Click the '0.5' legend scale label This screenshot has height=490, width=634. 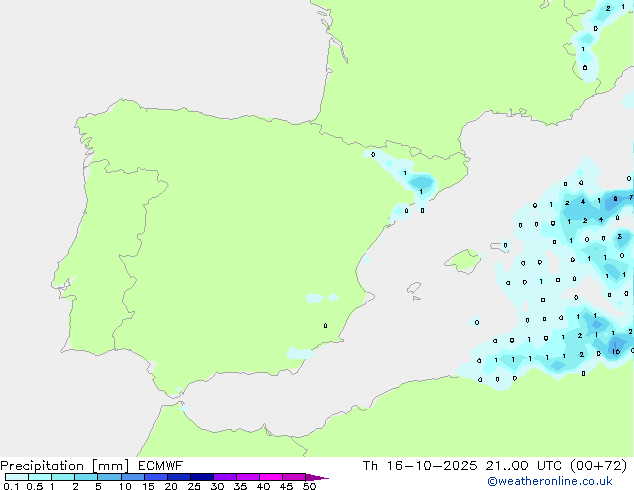tap(35, 486)
